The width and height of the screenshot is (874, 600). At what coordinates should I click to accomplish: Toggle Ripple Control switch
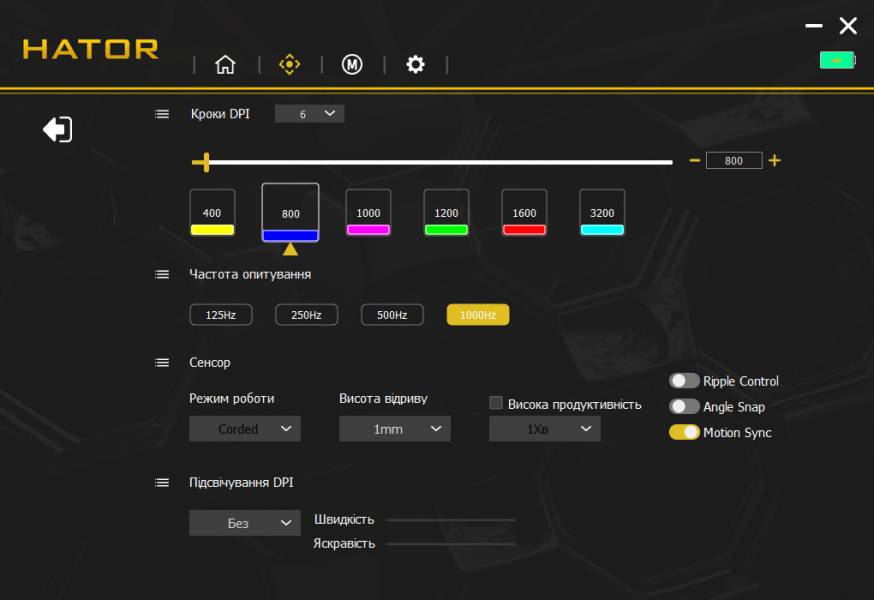(684, 381)
